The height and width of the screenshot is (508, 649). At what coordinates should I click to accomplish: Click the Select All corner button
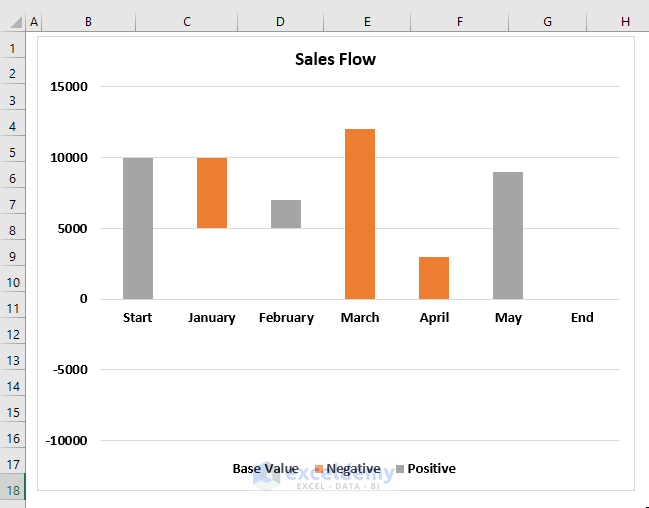pos(13,21)
